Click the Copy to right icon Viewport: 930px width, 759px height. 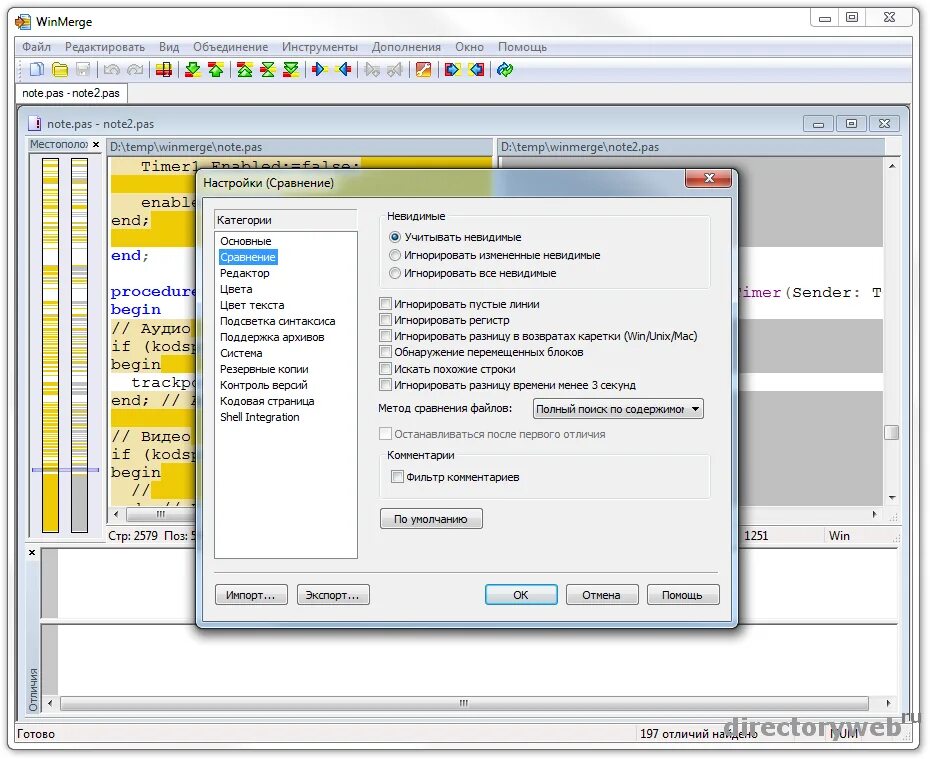[x=320, y=69]
